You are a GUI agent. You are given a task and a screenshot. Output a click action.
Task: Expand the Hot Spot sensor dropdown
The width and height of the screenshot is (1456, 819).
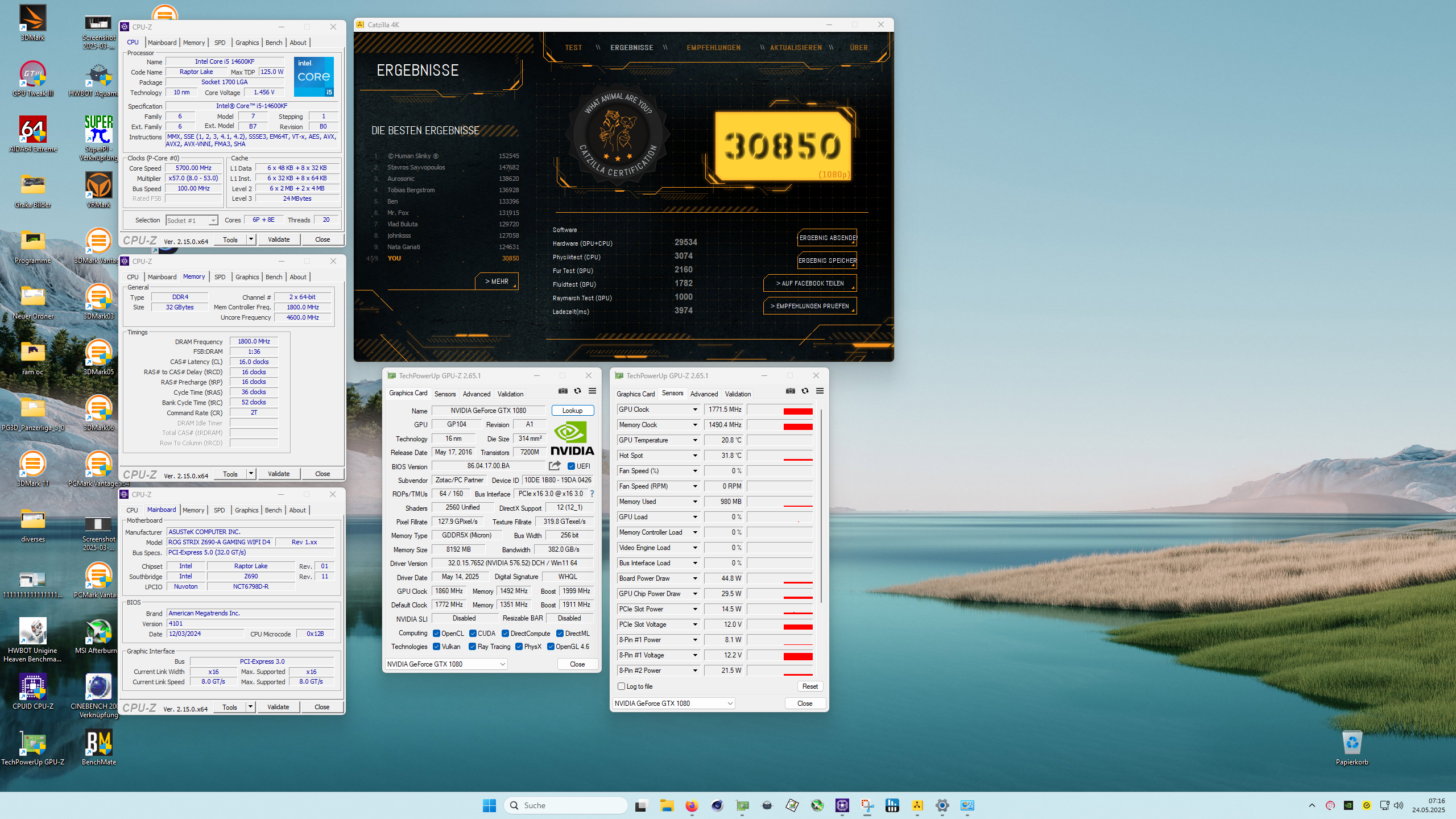pyautogui.click(x=694, y=456)
